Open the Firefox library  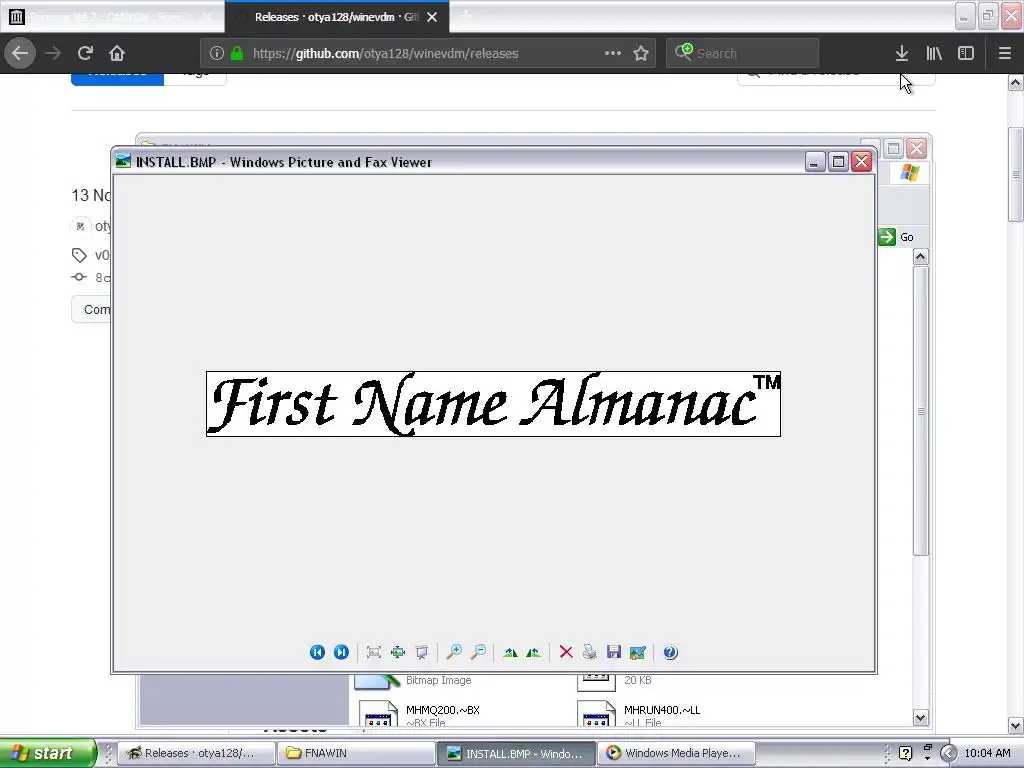pos(934,53)
